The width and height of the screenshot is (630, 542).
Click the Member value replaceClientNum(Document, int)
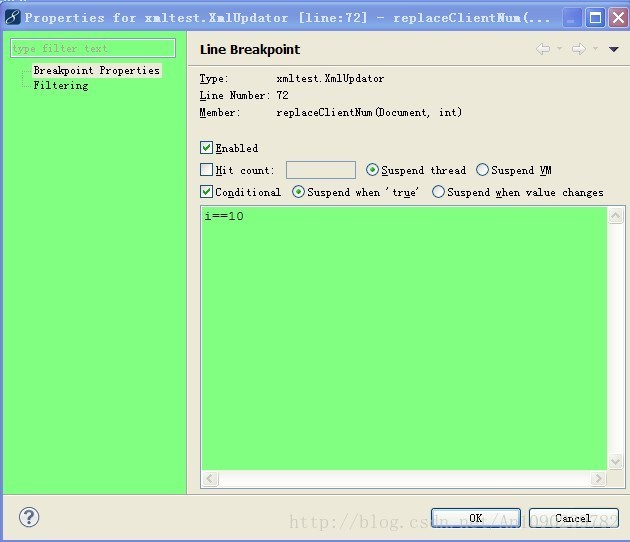pos(369,112)
